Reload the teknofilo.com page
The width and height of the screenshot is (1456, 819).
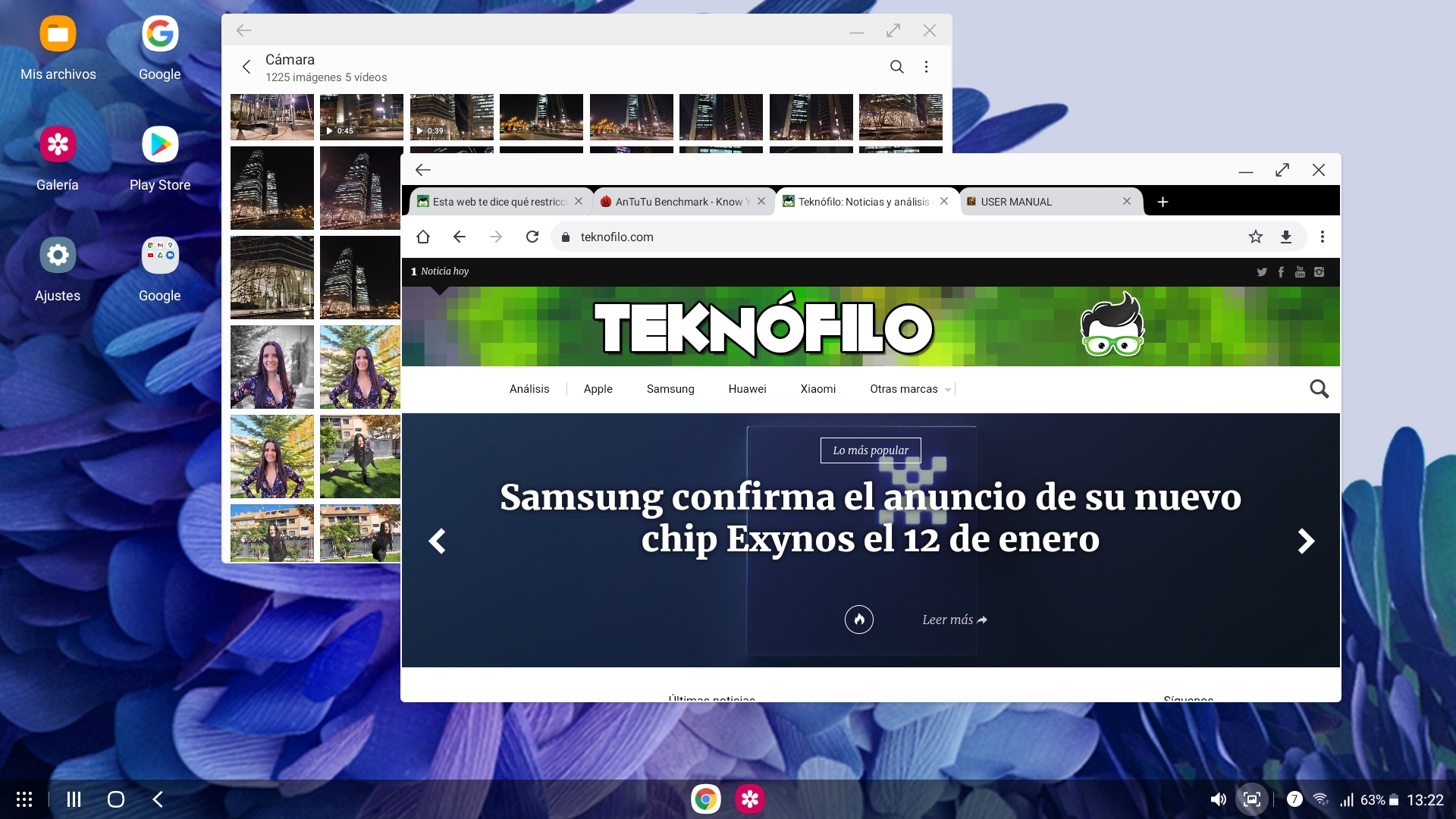point(532,237)
